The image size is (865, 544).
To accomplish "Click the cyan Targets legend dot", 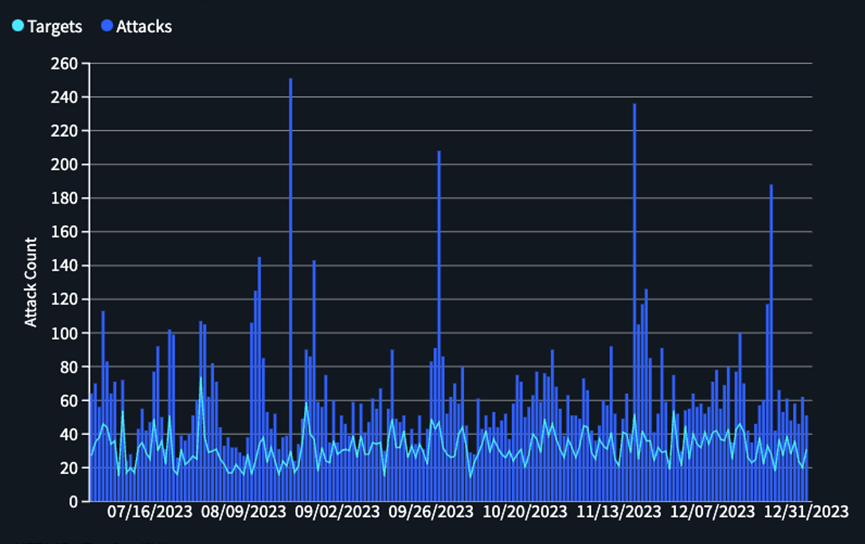I will coord(17,27).
